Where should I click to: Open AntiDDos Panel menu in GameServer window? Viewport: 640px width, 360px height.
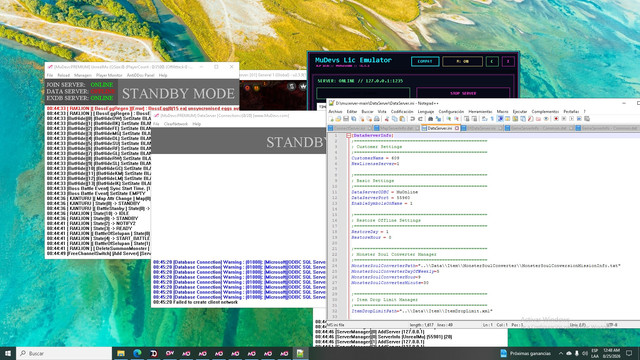pyautogui.click(x=140, y=76)
